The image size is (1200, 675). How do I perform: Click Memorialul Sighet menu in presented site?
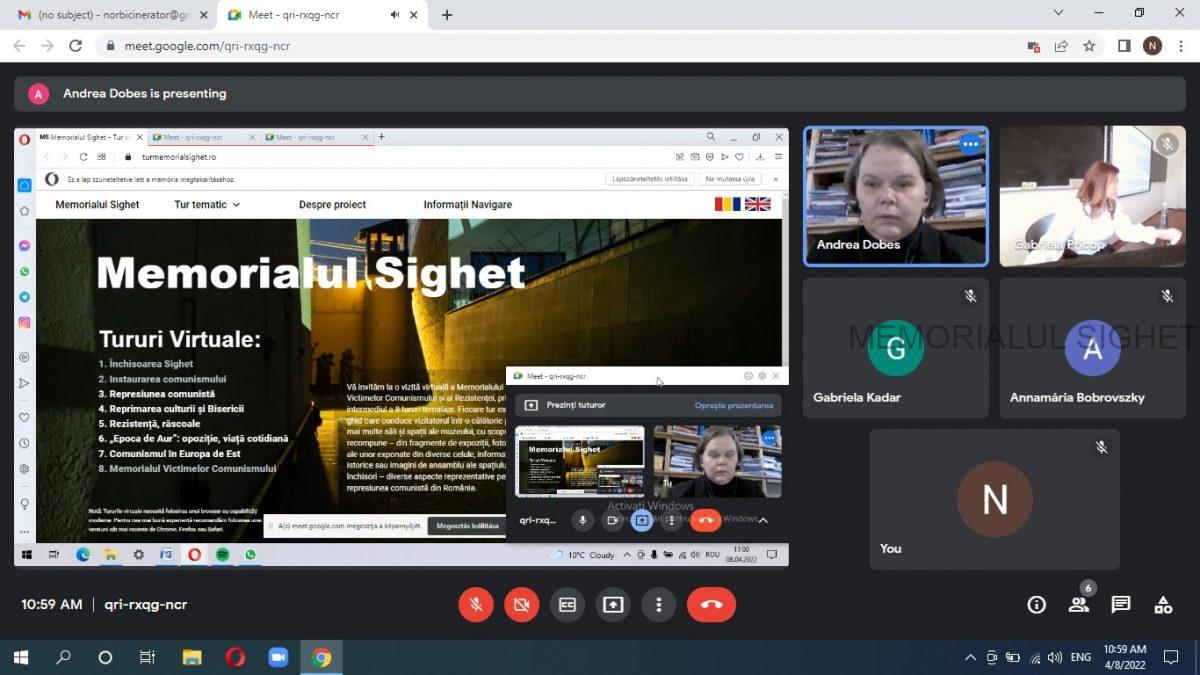tap(97, 204)
